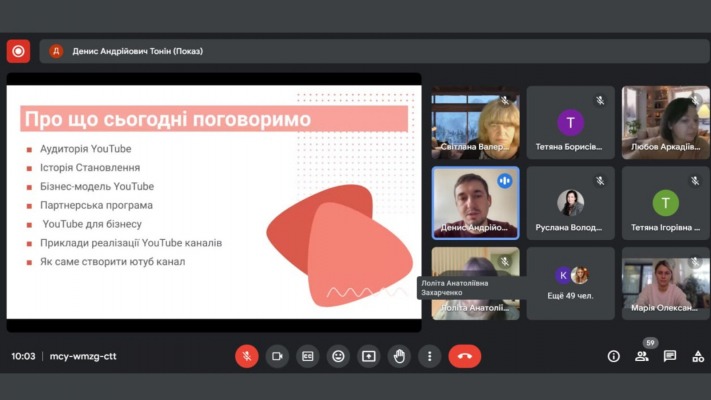
Task: Click the red recording indicator icon
Action: click(x=18, y=51)
